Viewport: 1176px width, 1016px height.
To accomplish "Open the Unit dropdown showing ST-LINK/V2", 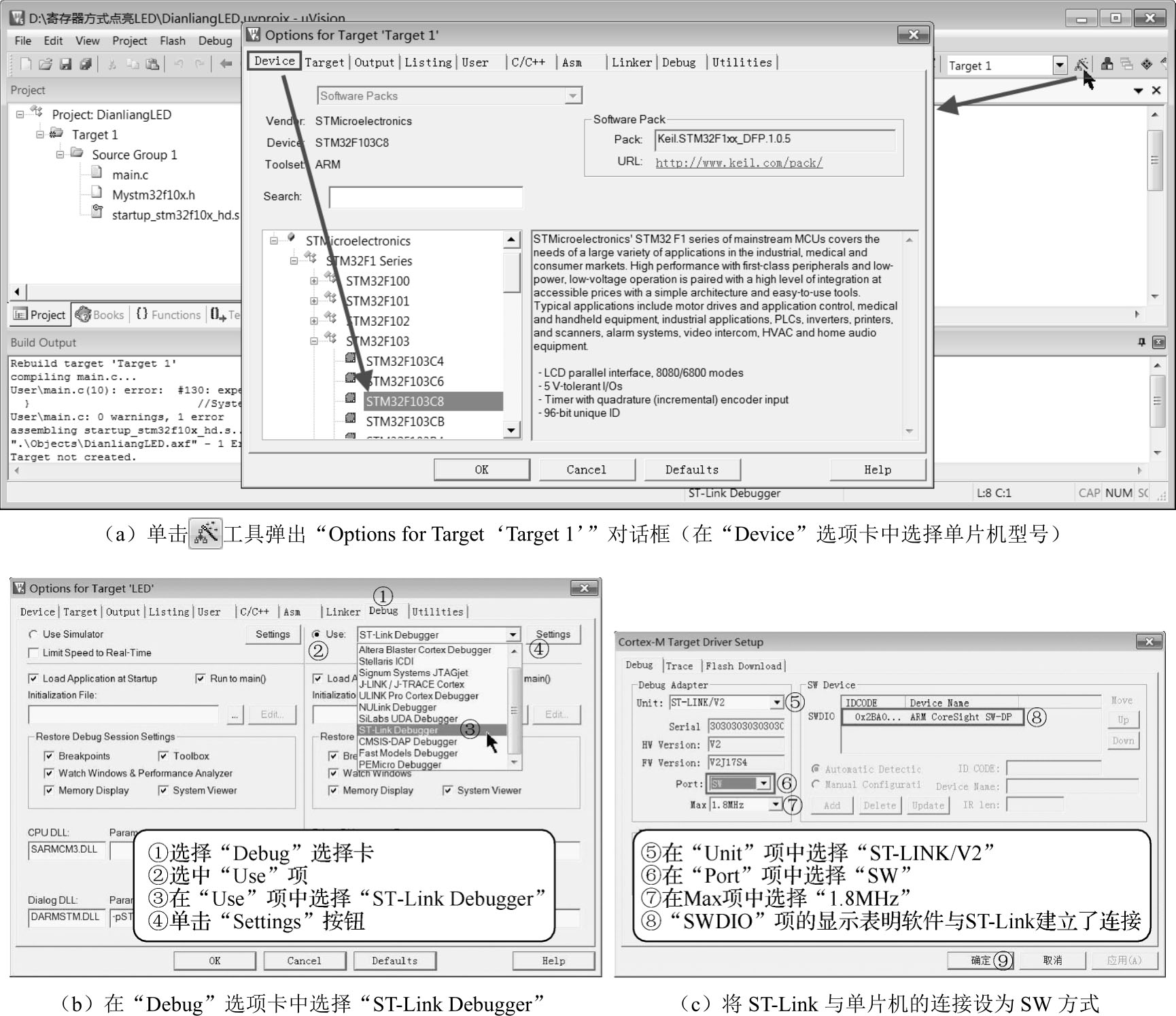I will pyautogui.click(x=776, y=702).
